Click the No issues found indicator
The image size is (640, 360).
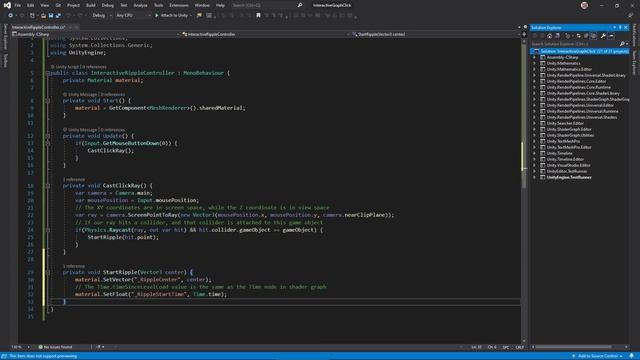coord(55,347)
